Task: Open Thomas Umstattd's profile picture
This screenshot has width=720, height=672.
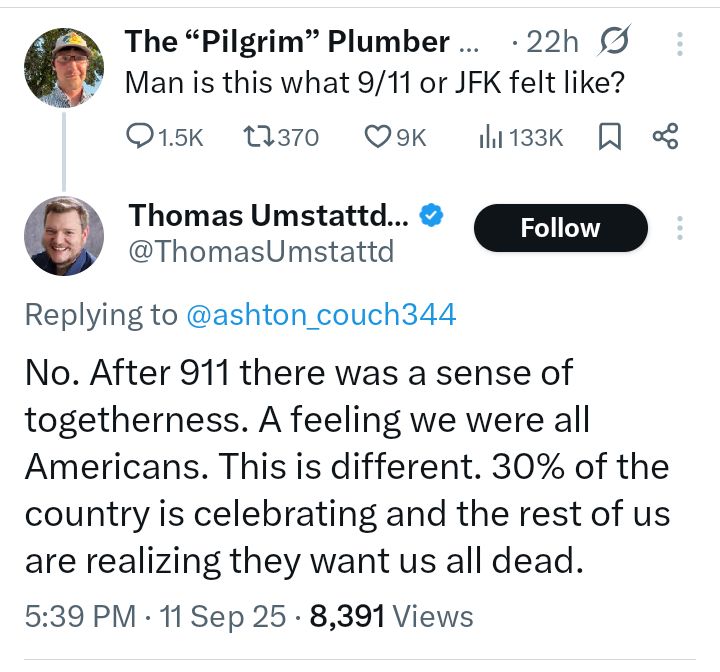Action: (x=64, y=236)
